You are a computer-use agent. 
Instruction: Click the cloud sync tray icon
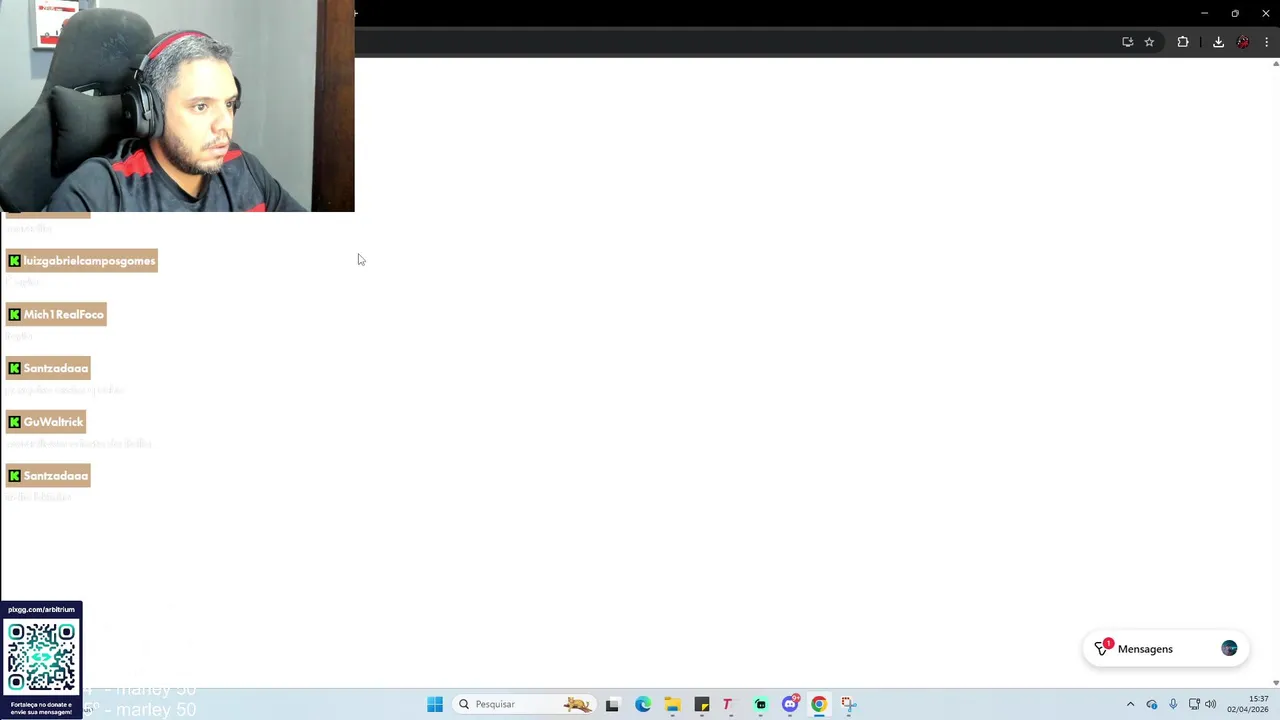(1152, 704)
